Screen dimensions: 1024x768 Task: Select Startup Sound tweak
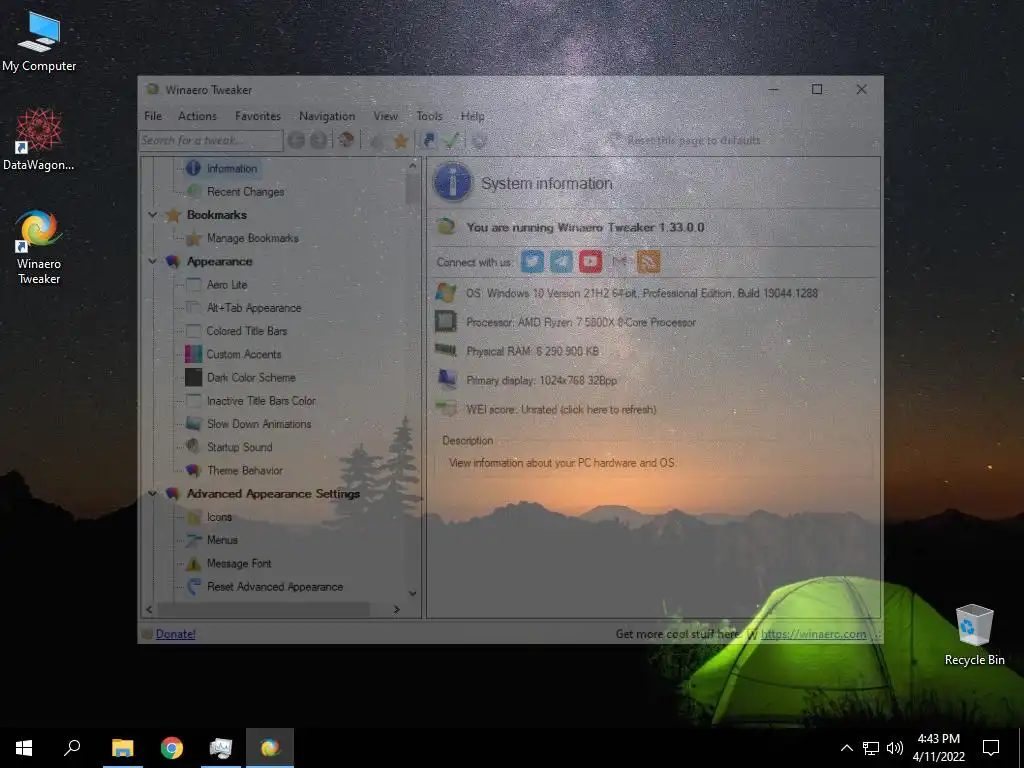tap(239, 447)
